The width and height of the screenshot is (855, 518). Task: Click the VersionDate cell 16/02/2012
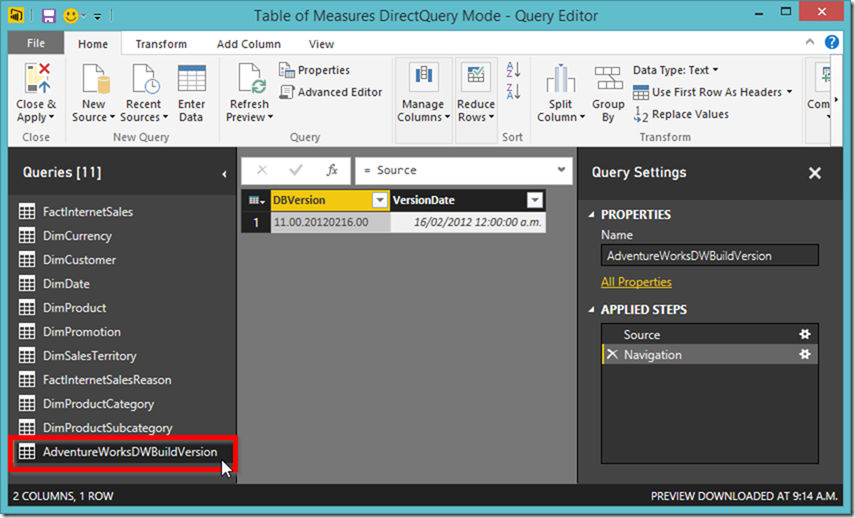pos(468,222)
